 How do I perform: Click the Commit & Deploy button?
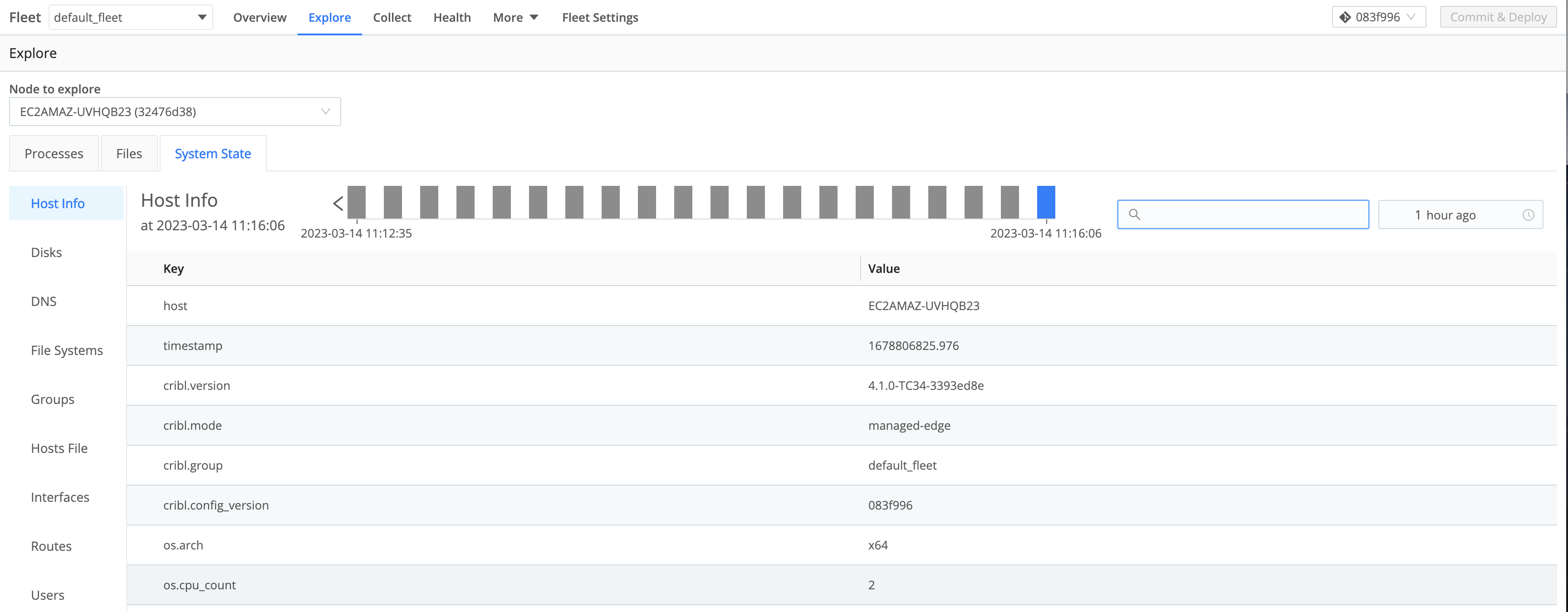1498,16
